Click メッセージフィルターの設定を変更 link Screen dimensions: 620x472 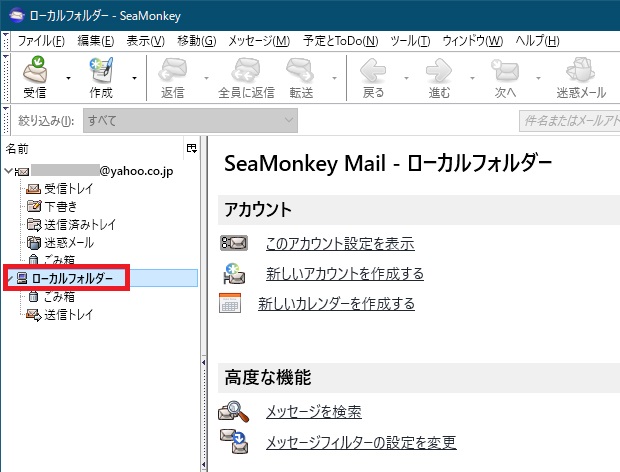[x=360, y=442]
